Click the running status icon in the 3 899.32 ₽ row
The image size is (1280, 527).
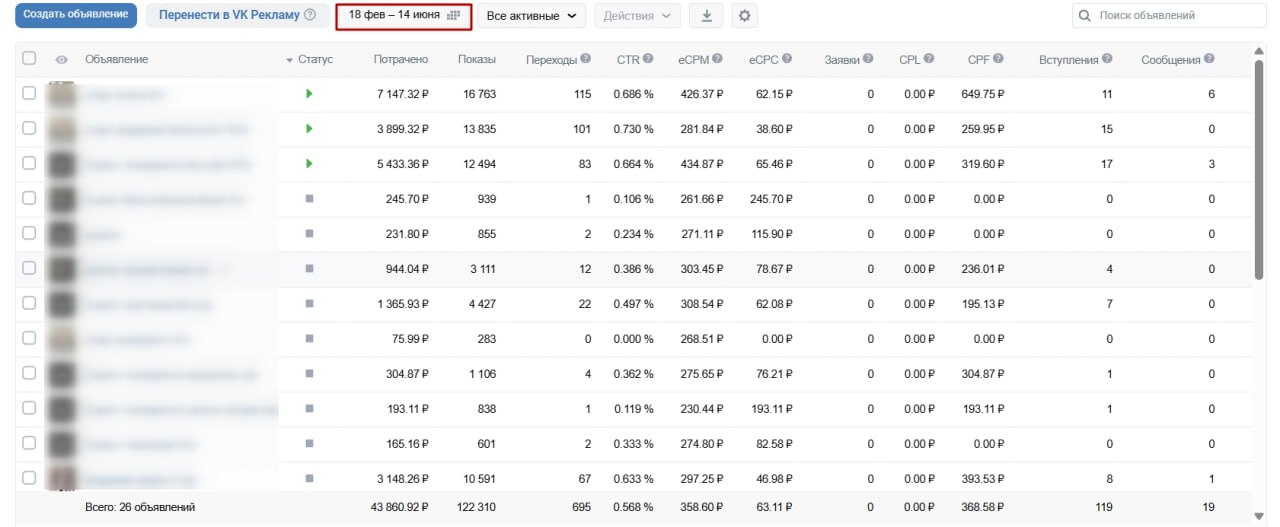(x=309, y=128)
